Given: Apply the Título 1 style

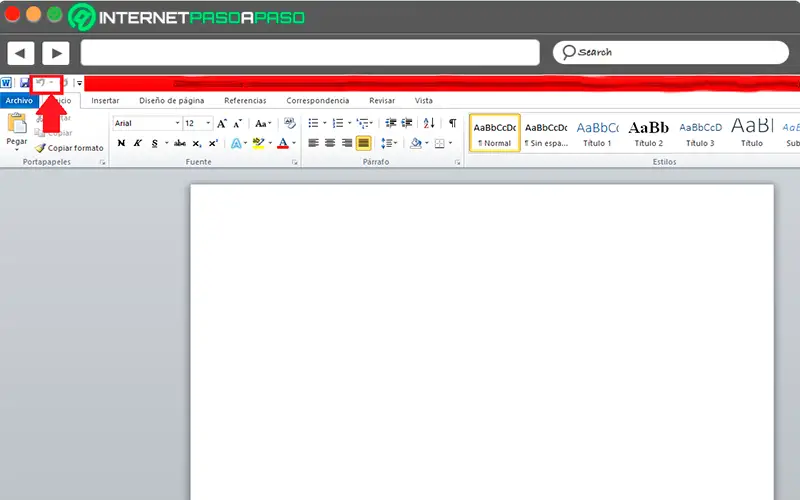Looking at the screenshot, I should pos(597,133).
